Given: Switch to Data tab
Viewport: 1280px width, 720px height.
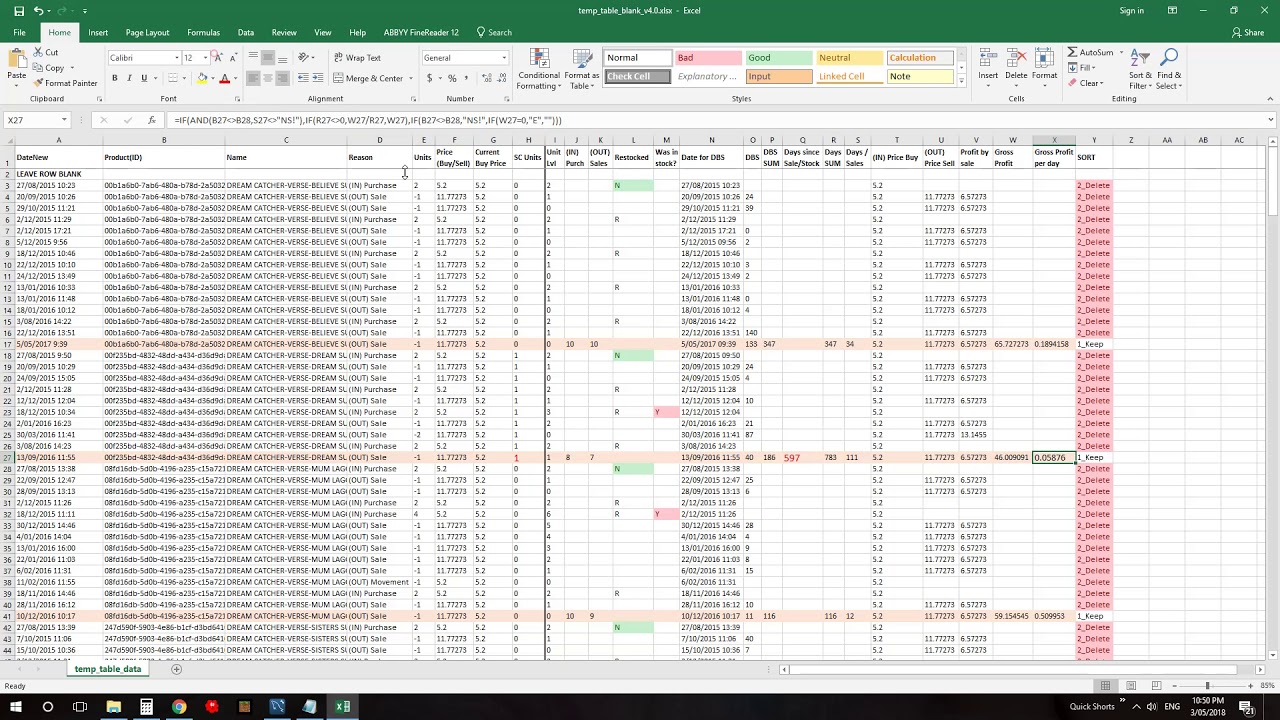Looking at the screenshot, I should tap(246, 32).
